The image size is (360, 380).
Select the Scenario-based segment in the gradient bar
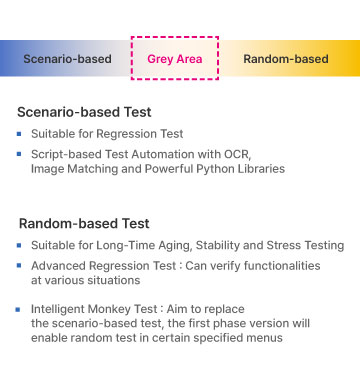65,59
